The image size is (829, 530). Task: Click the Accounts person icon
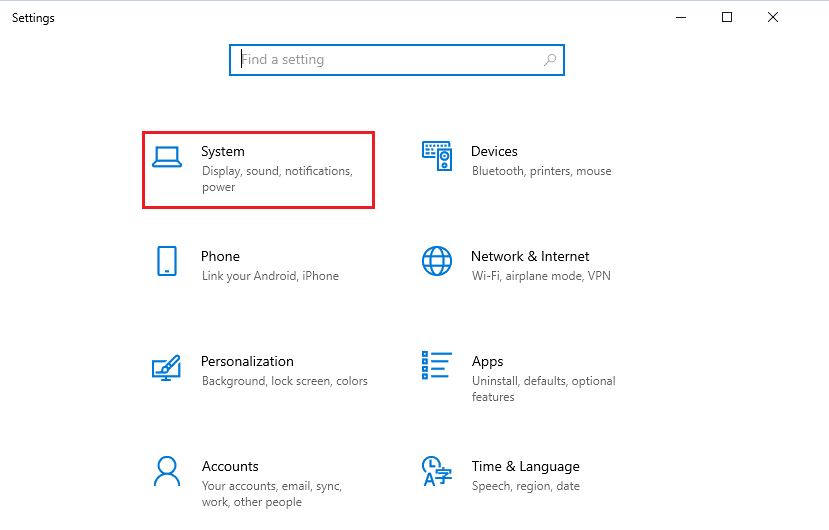pos(167,471)
